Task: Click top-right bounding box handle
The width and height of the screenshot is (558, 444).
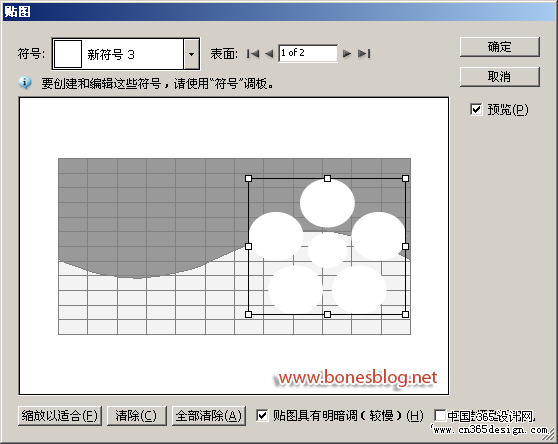Action: (405, 178)
